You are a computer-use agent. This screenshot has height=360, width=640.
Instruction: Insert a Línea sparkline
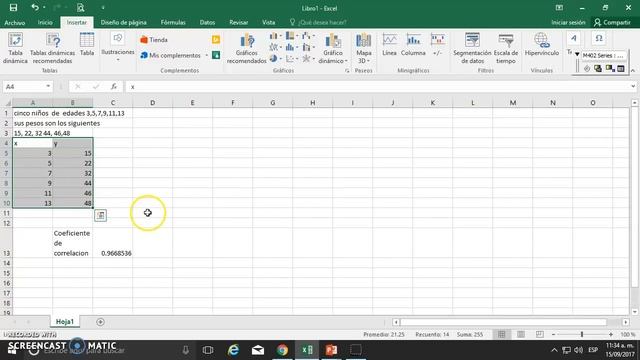[389, 45]
